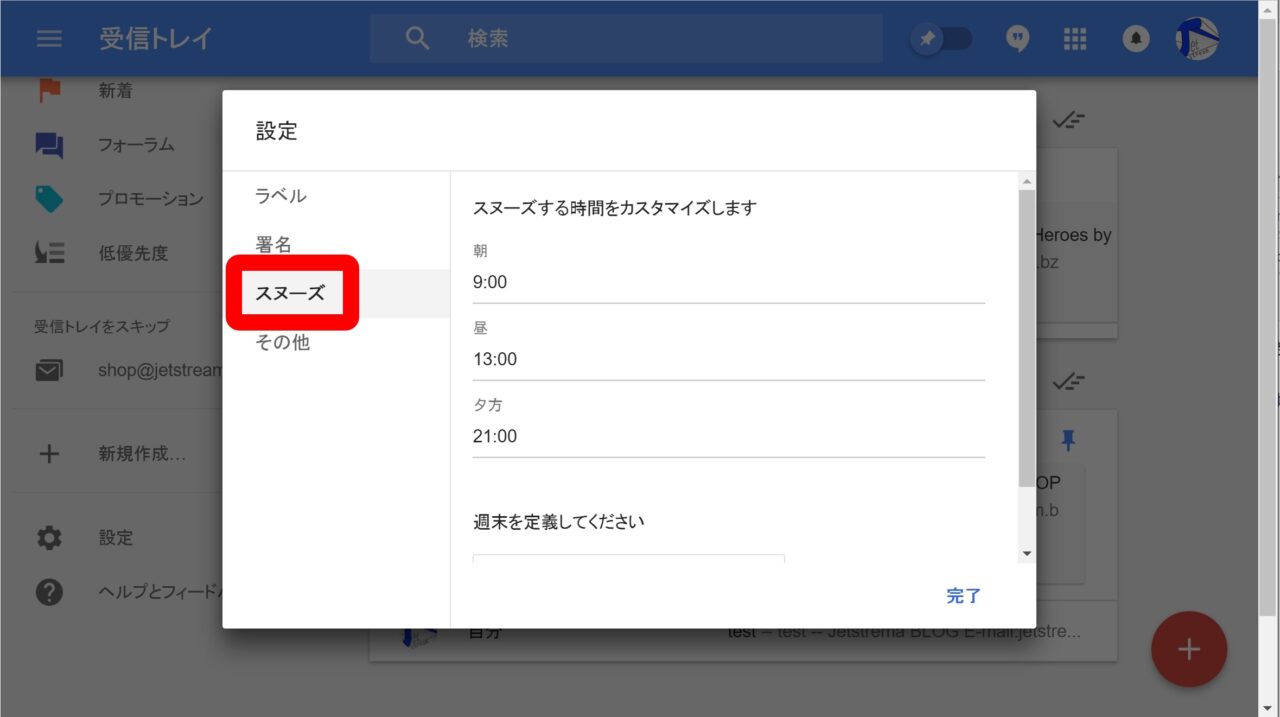Click the blue pin icon on email
The width and height of the screenshot is (1280, 717).
(x=1068, y=440)
